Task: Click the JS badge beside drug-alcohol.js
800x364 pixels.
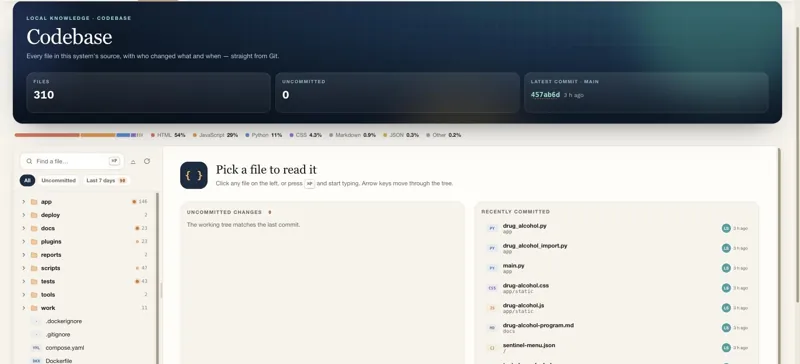Action: coord(492,308)
